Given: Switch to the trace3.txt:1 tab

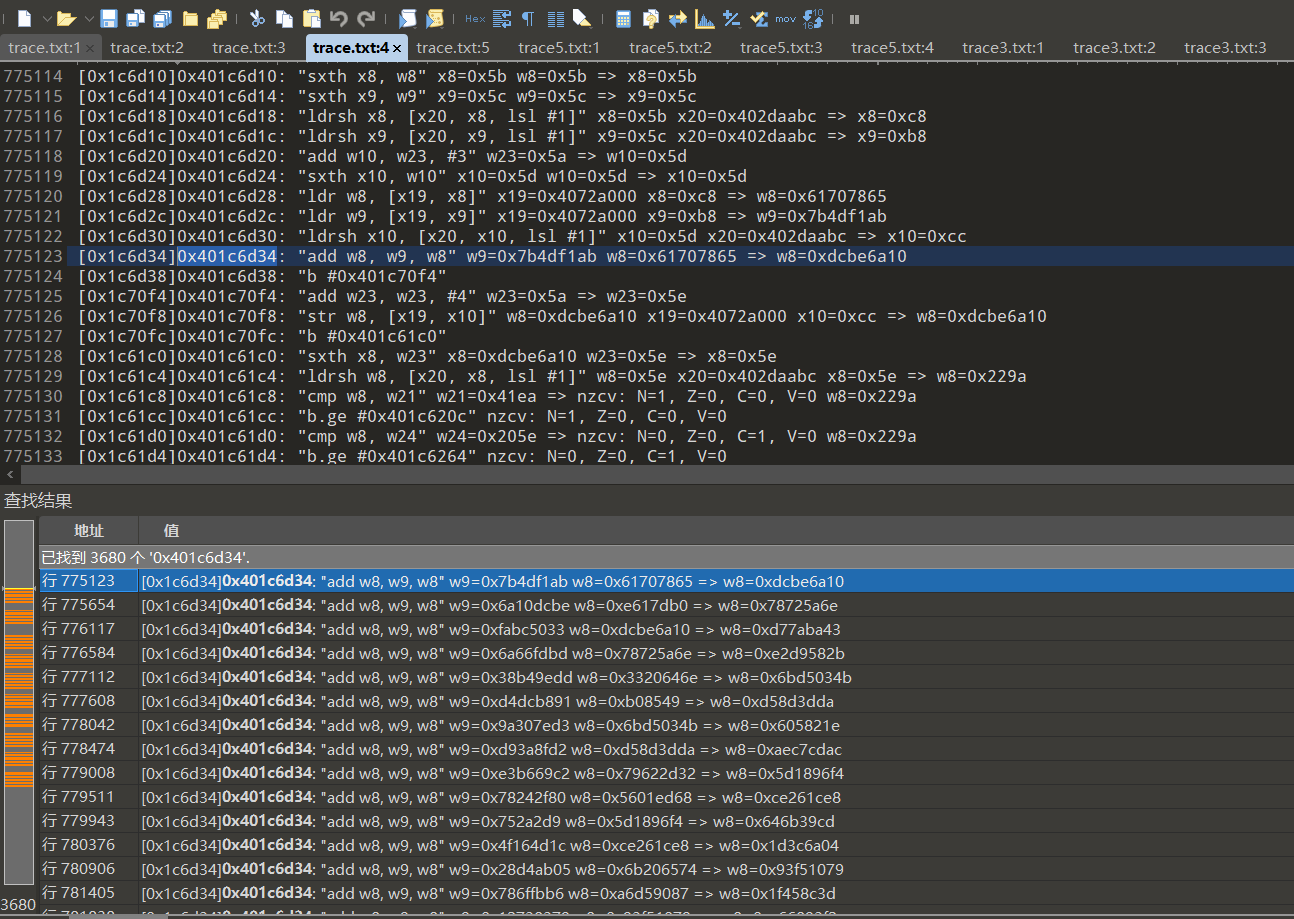Looking at the screenshot, I should (1003, 47).
